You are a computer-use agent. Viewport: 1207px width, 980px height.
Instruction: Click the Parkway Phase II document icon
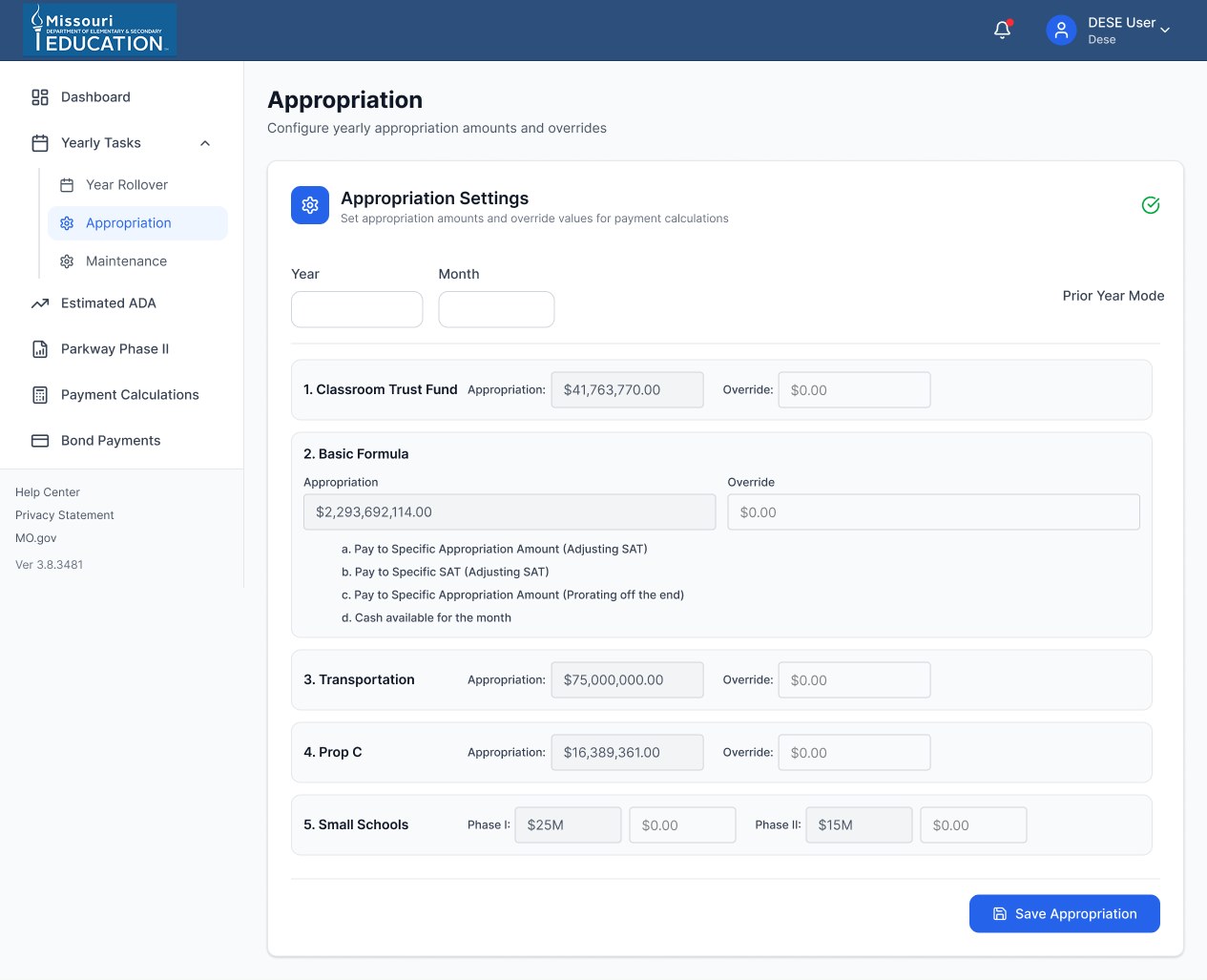[40, 349]
